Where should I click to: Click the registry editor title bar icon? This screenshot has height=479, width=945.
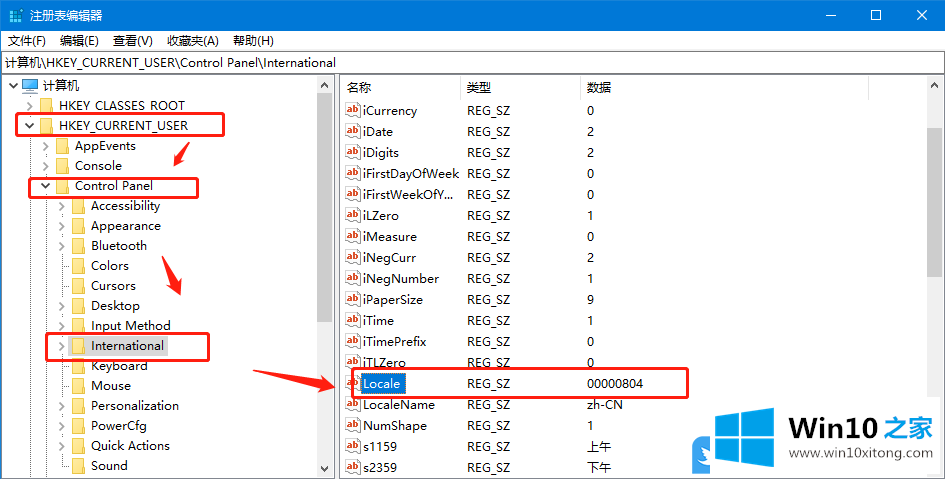pos(16,15)
